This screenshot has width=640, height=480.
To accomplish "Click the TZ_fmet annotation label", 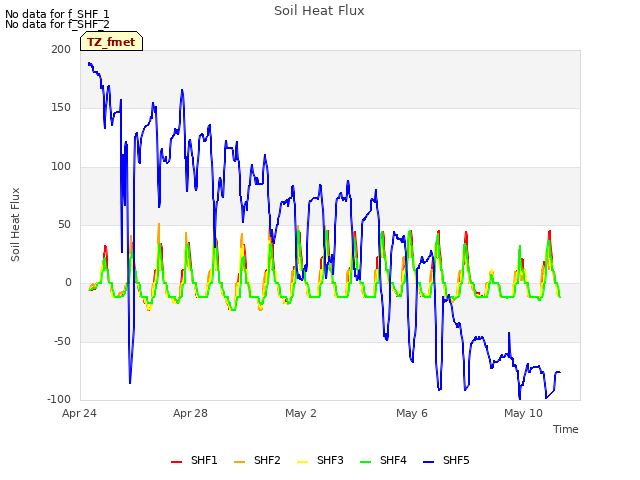I will click(x=111, y=42).
